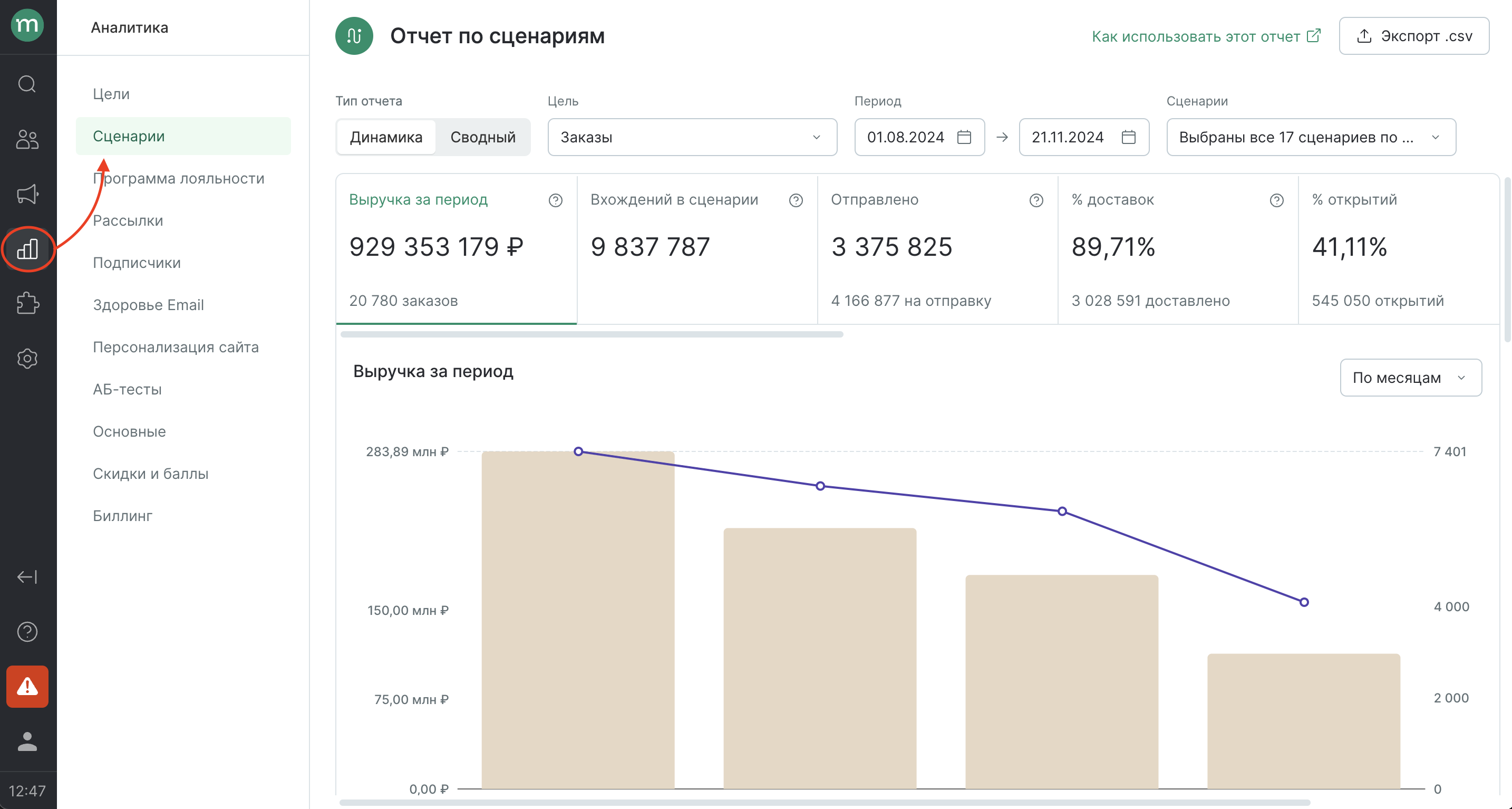Open the По месяцам grouping dropdown
1512x809 pixels.
tap(1410, 378)
